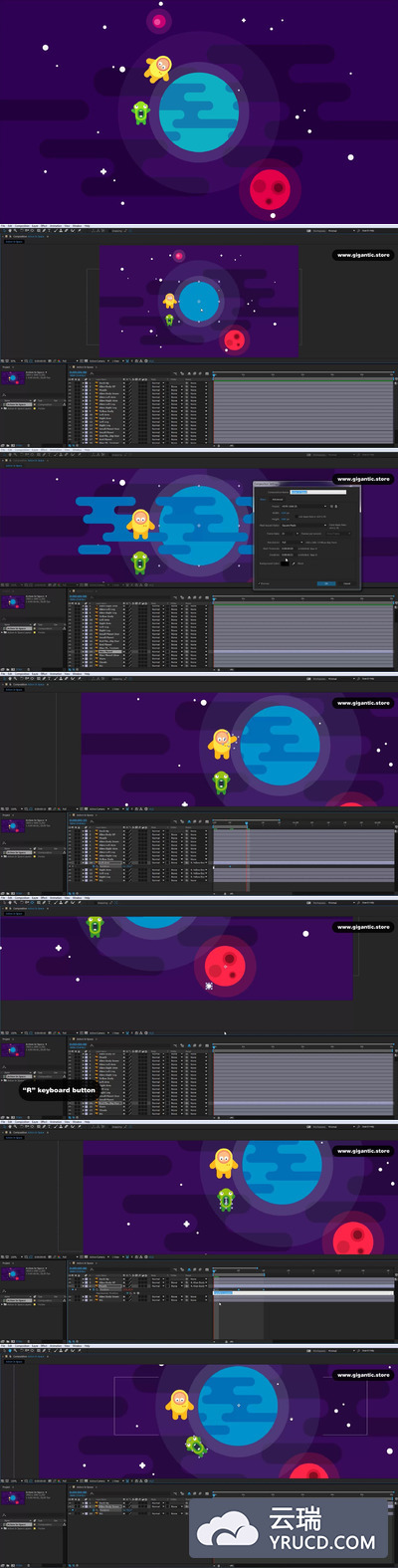Switch to the Basic tab in Composition Settings

point(263,499)
